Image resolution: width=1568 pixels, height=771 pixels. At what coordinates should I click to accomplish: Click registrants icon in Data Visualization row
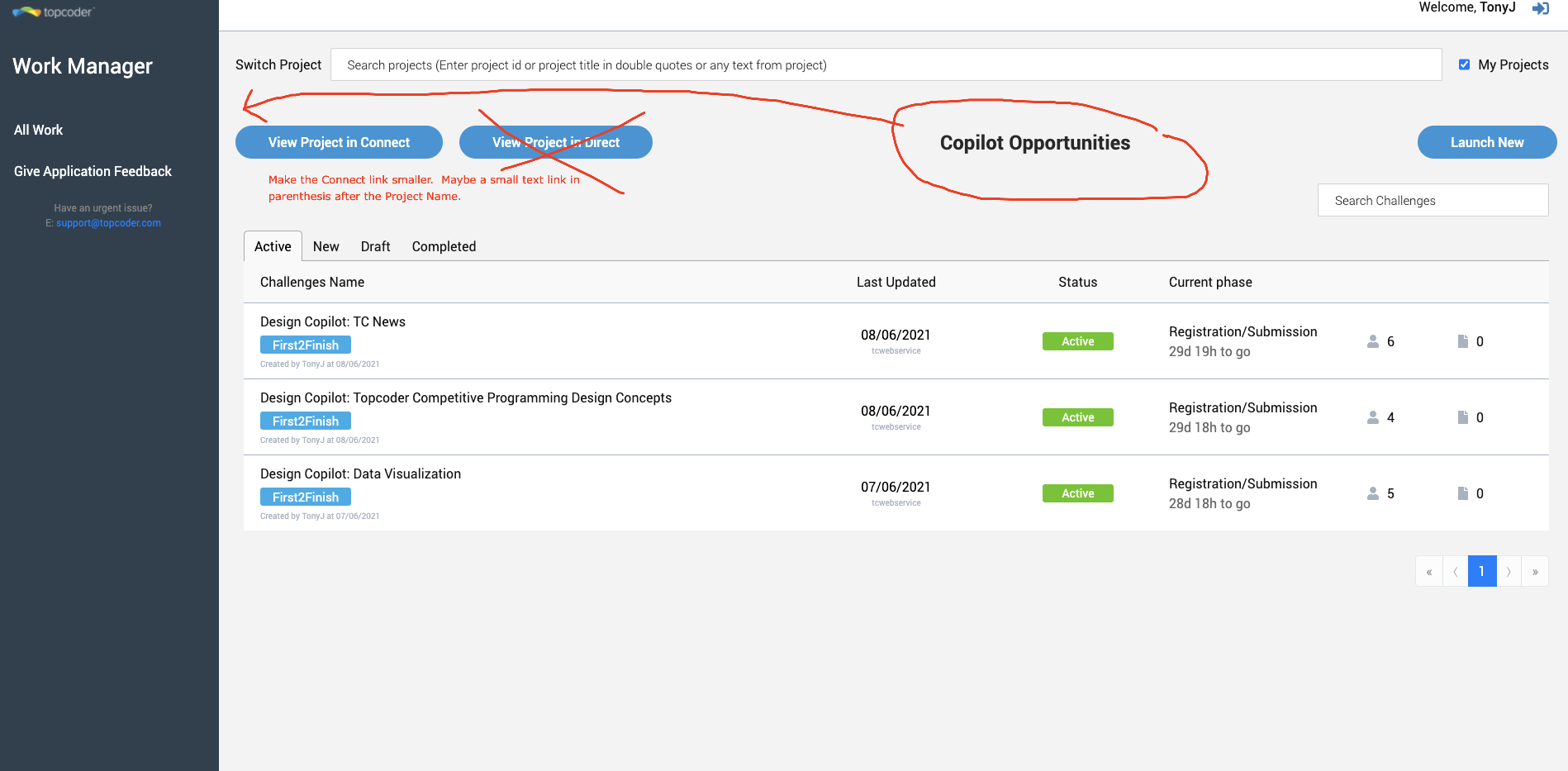click(1373, 493)
